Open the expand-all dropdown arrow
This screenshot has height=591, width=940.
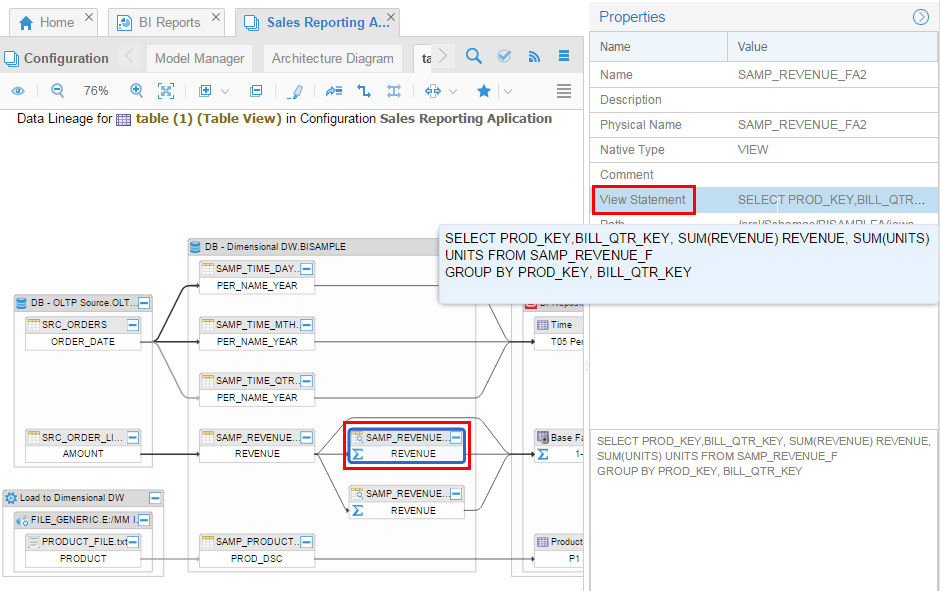(x=225, y=91)
